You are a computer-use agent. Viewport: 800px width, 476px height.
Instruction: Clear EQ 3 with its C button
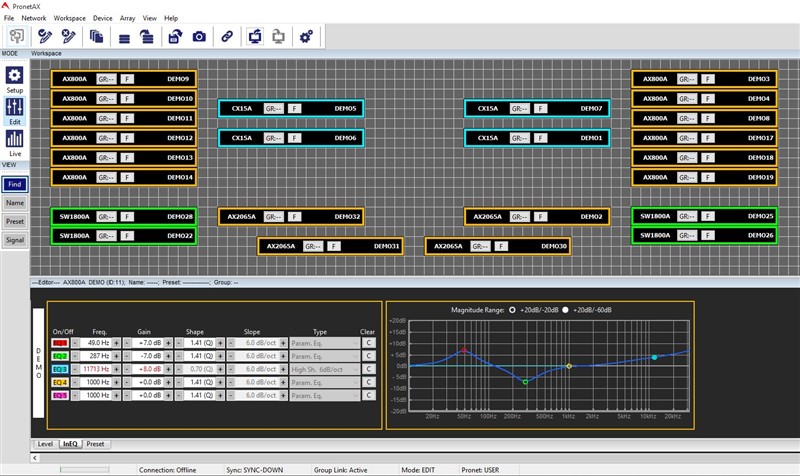coord(369,369)
